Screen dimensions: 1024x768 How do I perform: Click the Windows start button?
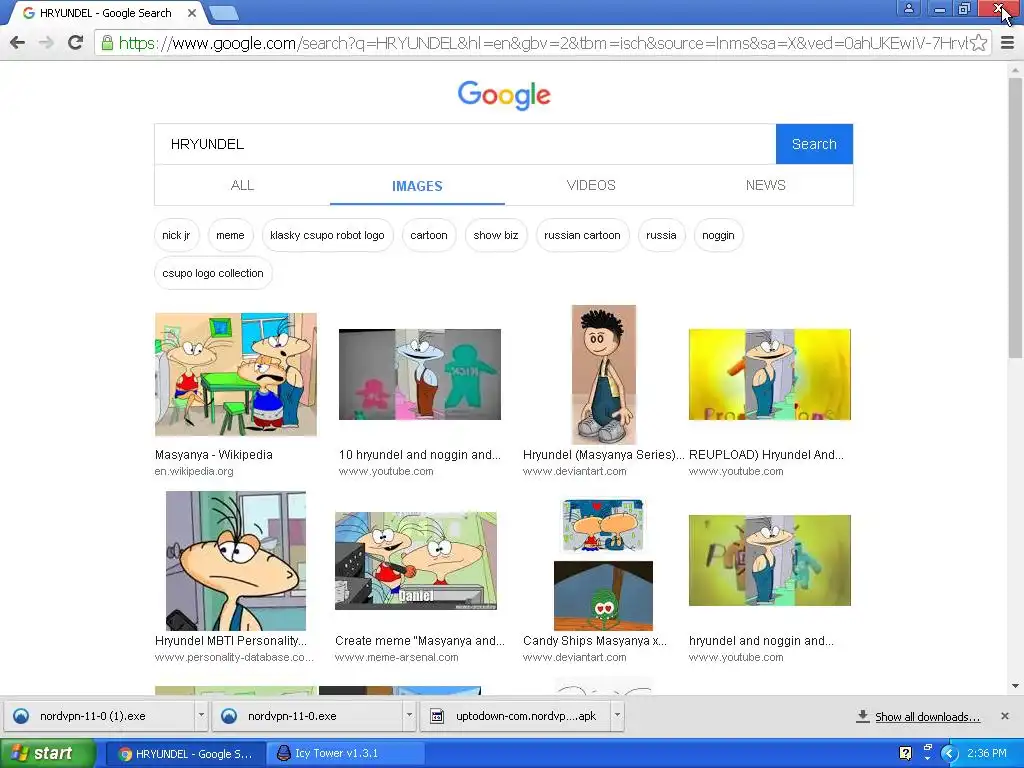coord(47,754)
